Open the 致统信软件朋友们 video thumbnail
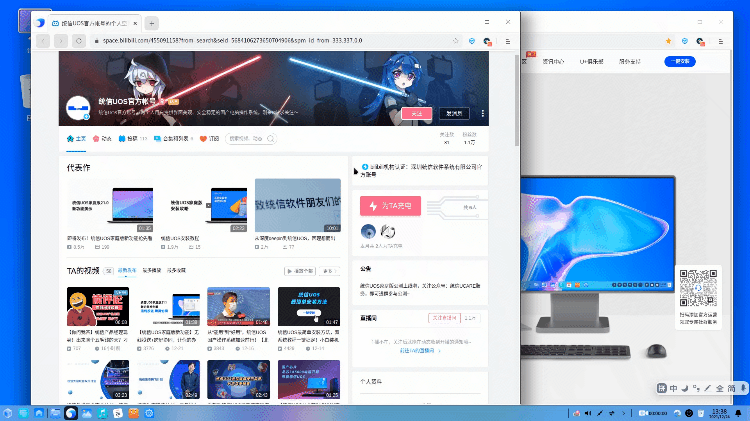 [298, 206]
